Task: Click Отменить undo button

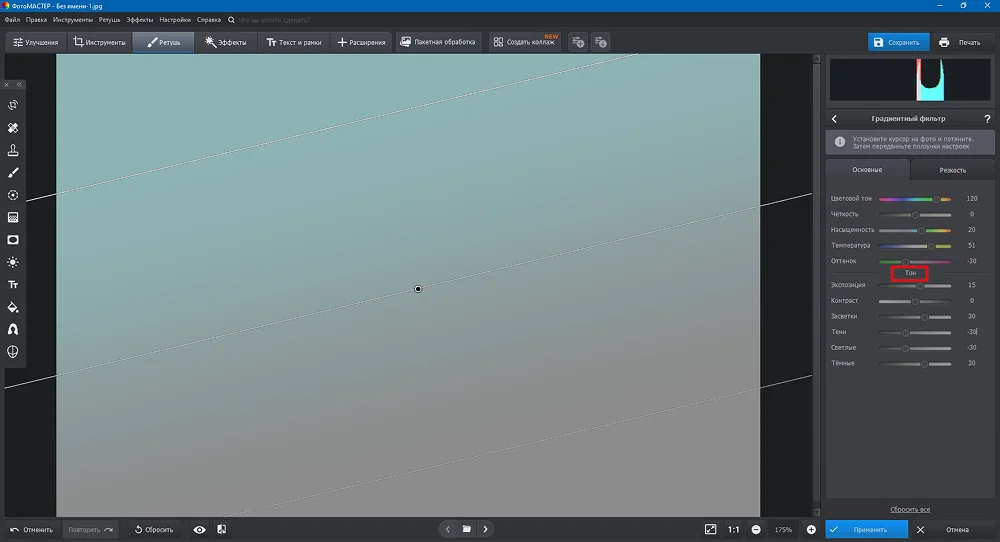Action: coord(31,529)
